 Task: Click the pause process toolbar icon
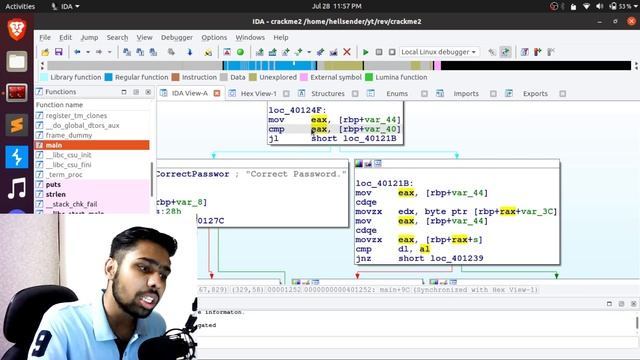(x=379, y=52)
